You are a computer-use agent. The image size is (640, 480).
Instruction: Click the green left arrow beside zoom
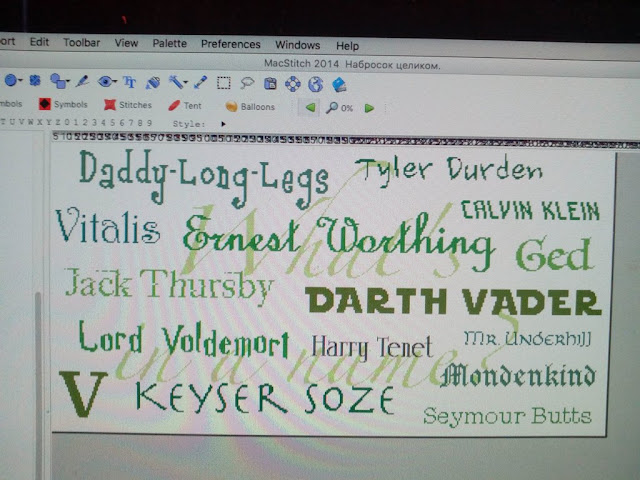(x=310, y=107)
